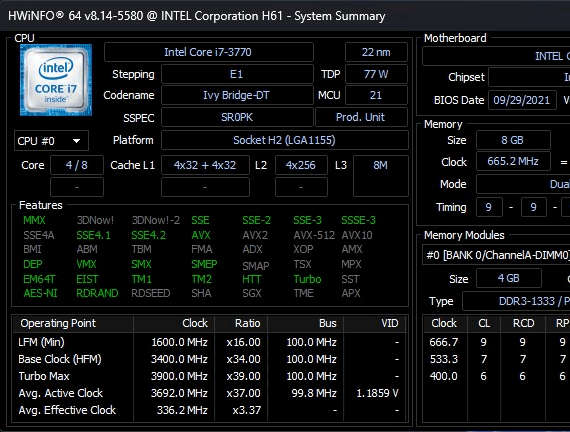Screen dimensions: 570x432
Task: Select the Cache L1 4x32 + 4x32 field
Action: click(x=205, y=165)
